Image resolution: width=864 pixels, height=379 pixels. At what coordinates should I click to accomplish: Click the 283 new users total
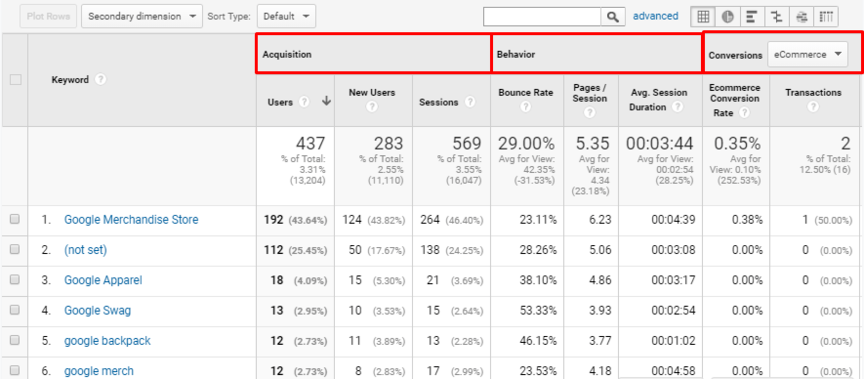(388, 144)
